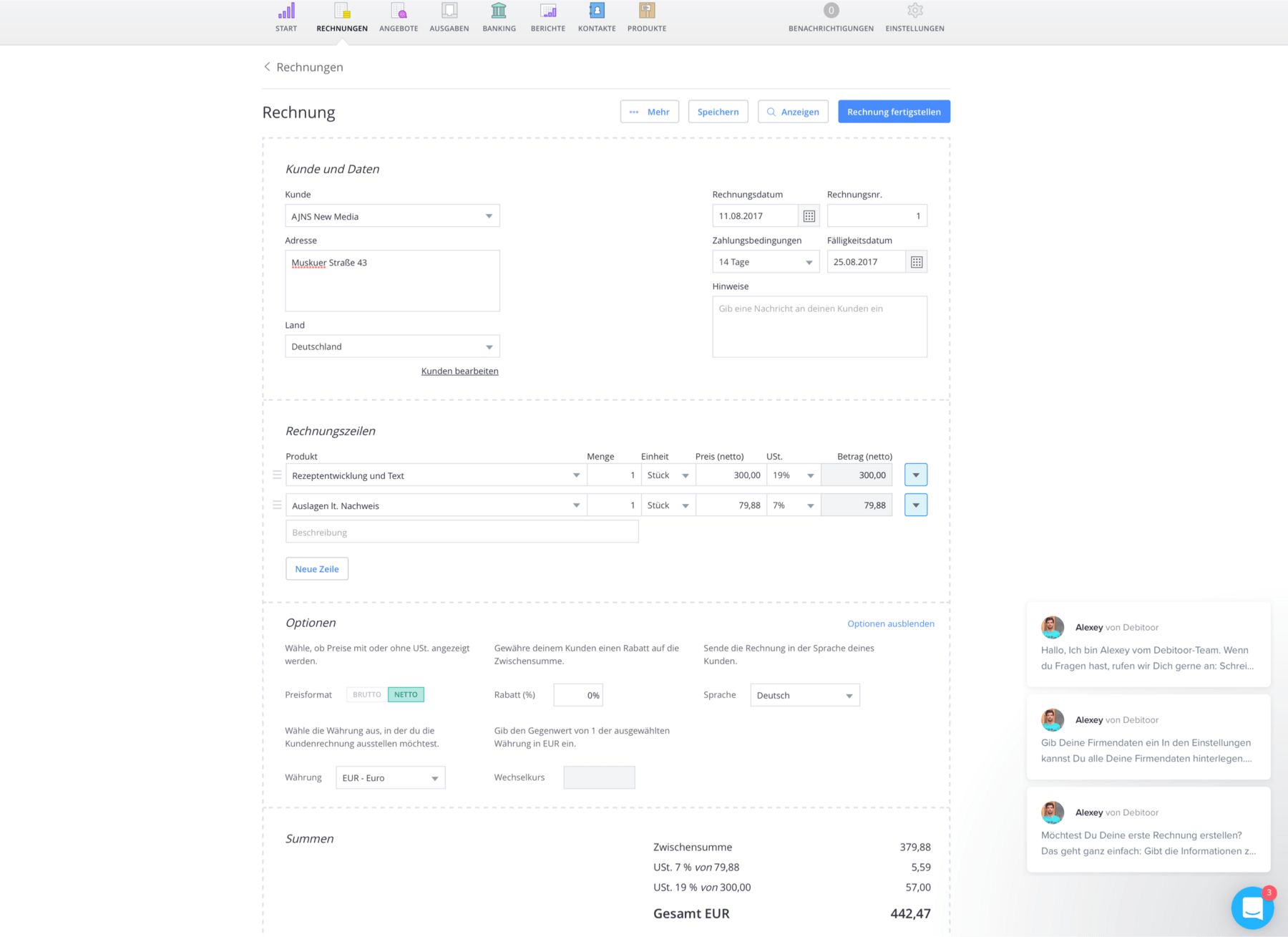Click Speichern to save invoice
This screenshot has height=937, width=1288.
[x=718, y=112]
